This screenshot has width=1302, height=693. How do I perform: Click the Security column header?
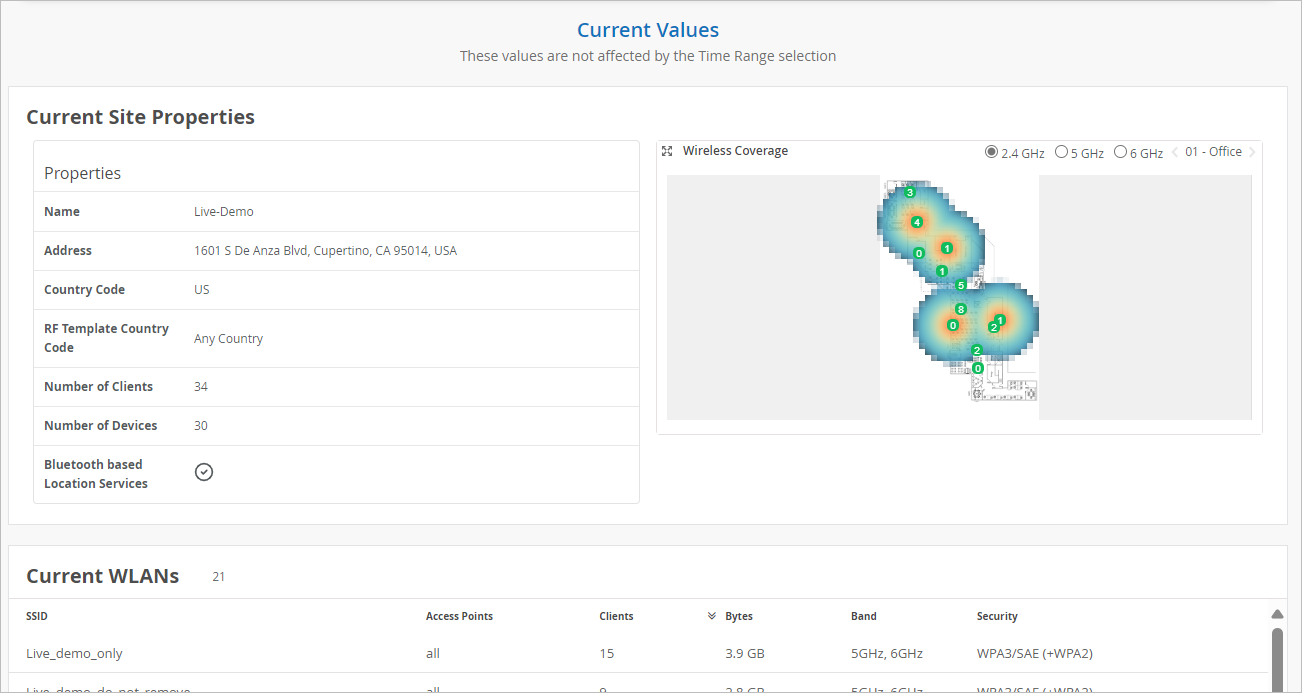(x=997, y=616)
